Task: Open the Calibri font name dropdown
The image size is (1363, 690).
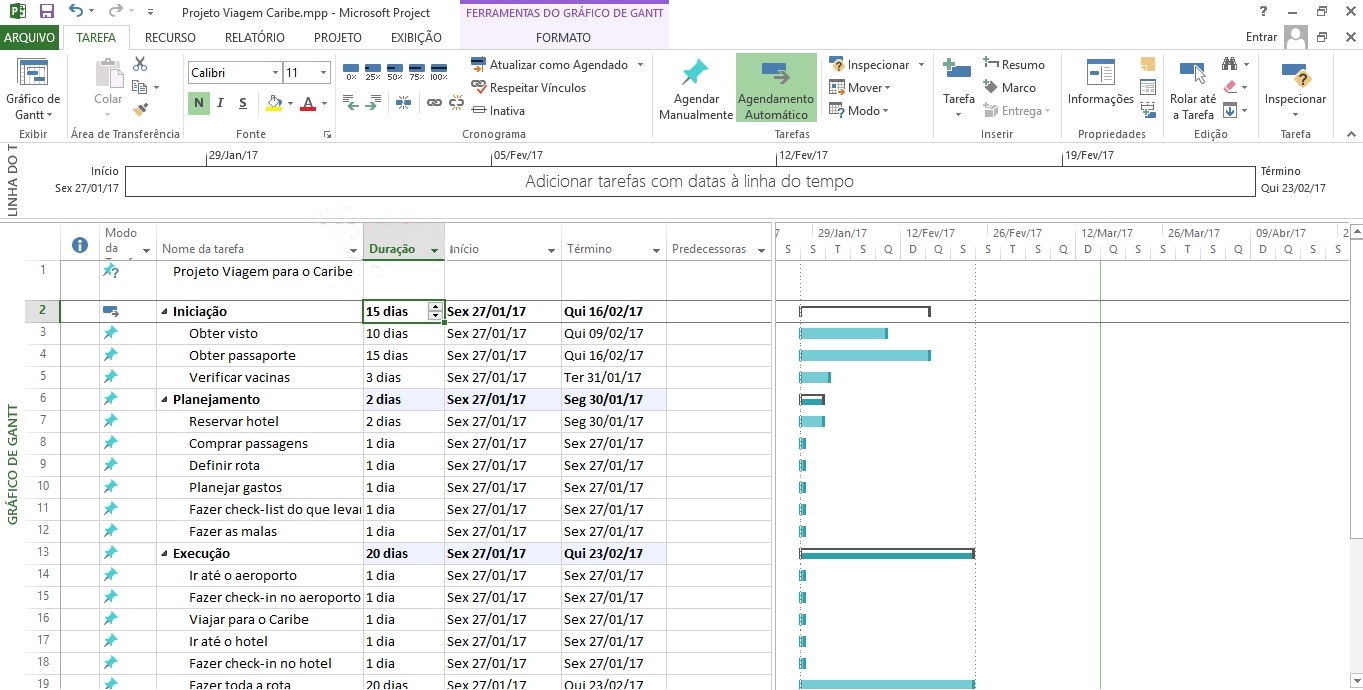Action: click(x=275, y=73)
